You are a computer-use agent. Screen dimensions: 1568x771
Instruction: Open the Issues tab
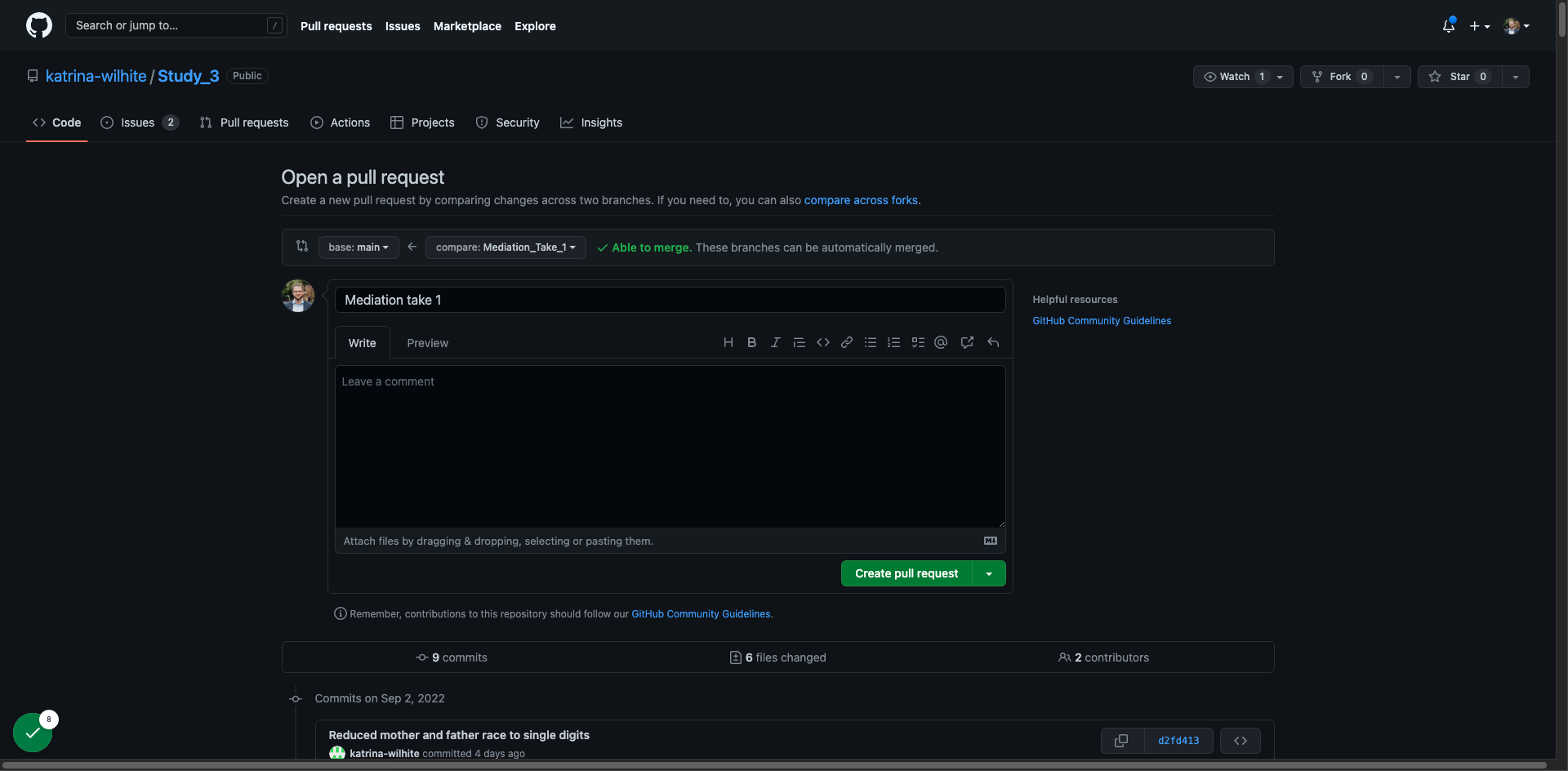pos(139,123)
